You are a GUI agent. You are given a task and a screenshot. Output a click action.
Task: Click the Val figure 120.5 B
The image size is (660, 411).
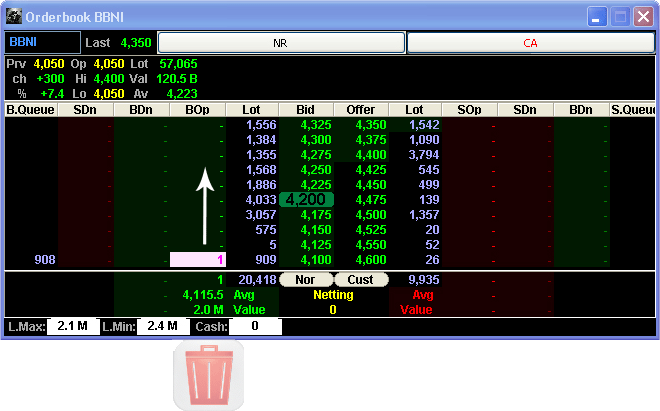pyautogui.click(x=177, y=79)
